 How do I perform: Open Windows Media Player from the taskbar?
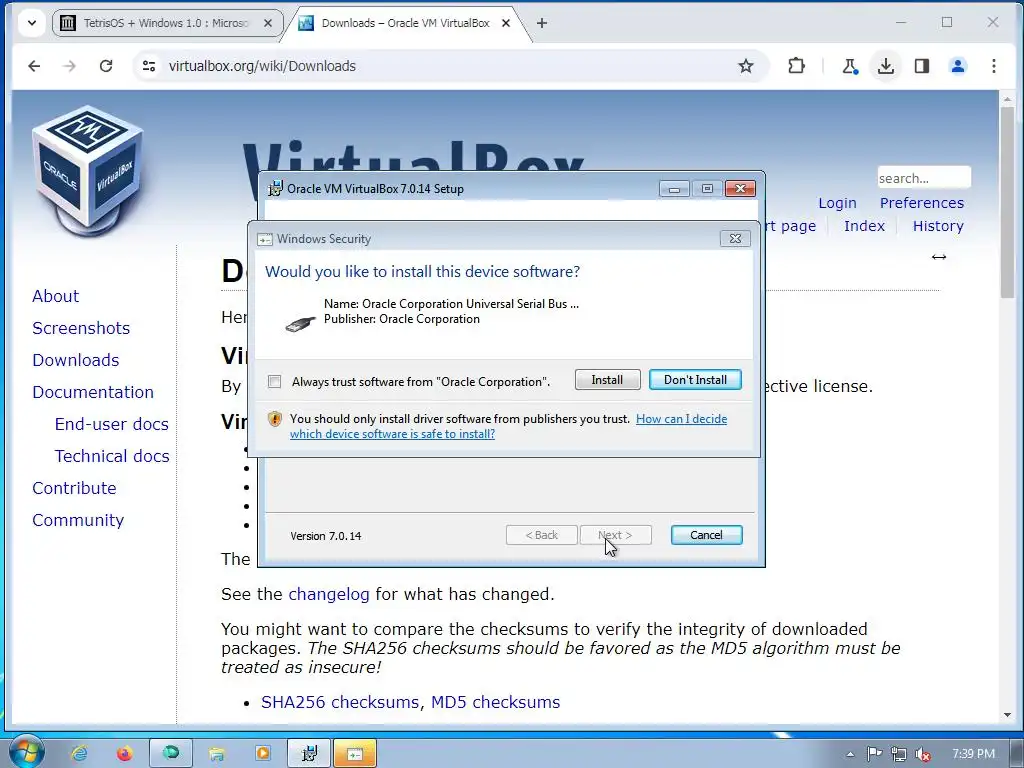263,753
